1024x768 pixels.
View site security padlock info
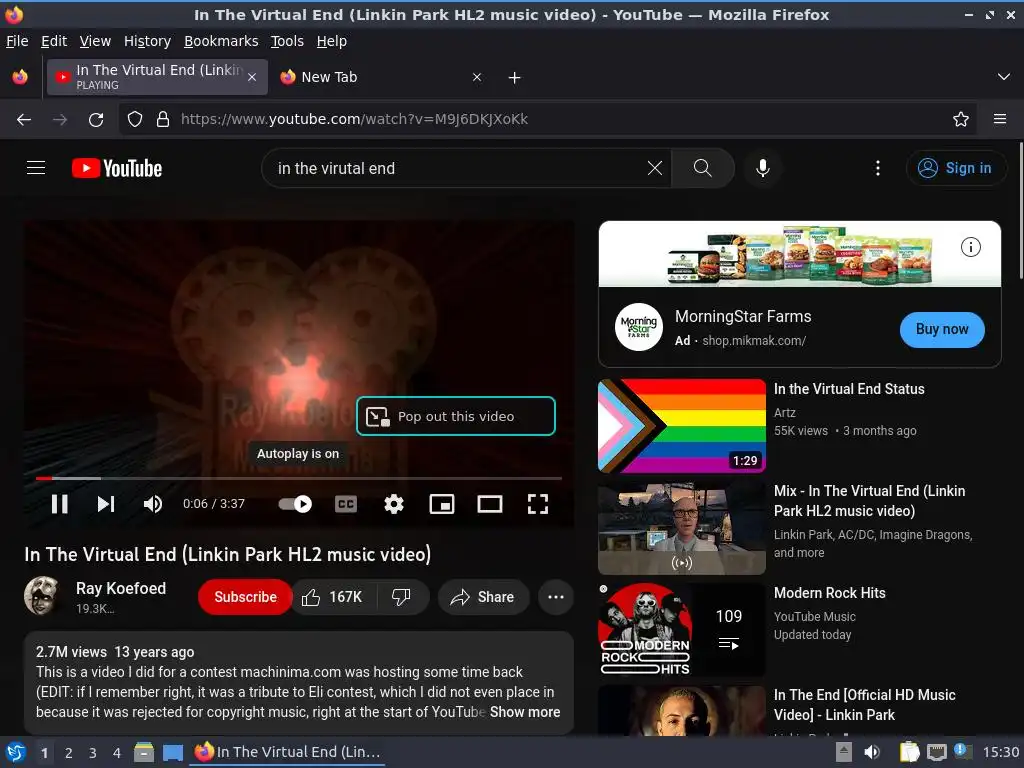[x=163, y=120]
